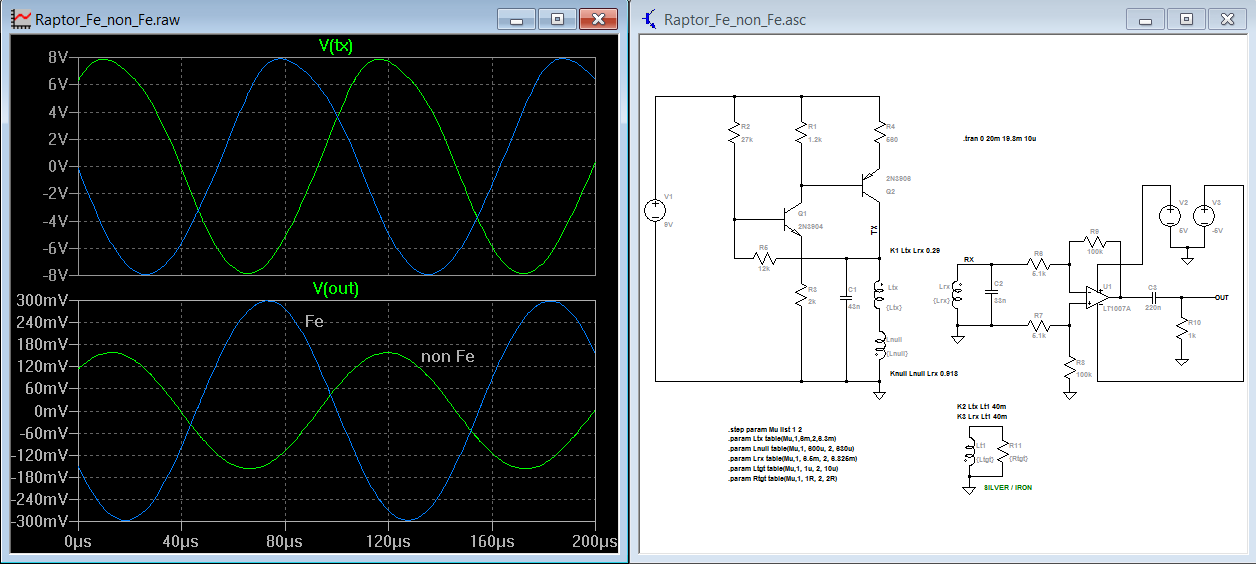Click the .step param Mu directive

[x=765, y=428]
